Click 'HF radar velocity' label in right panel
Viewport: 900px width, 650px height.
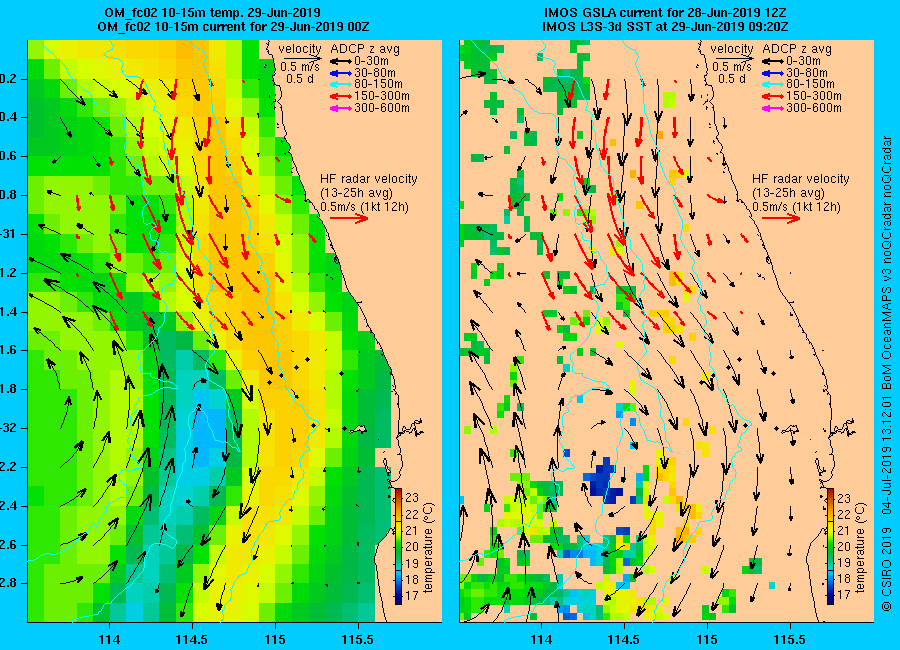click(x=801, y=179)
